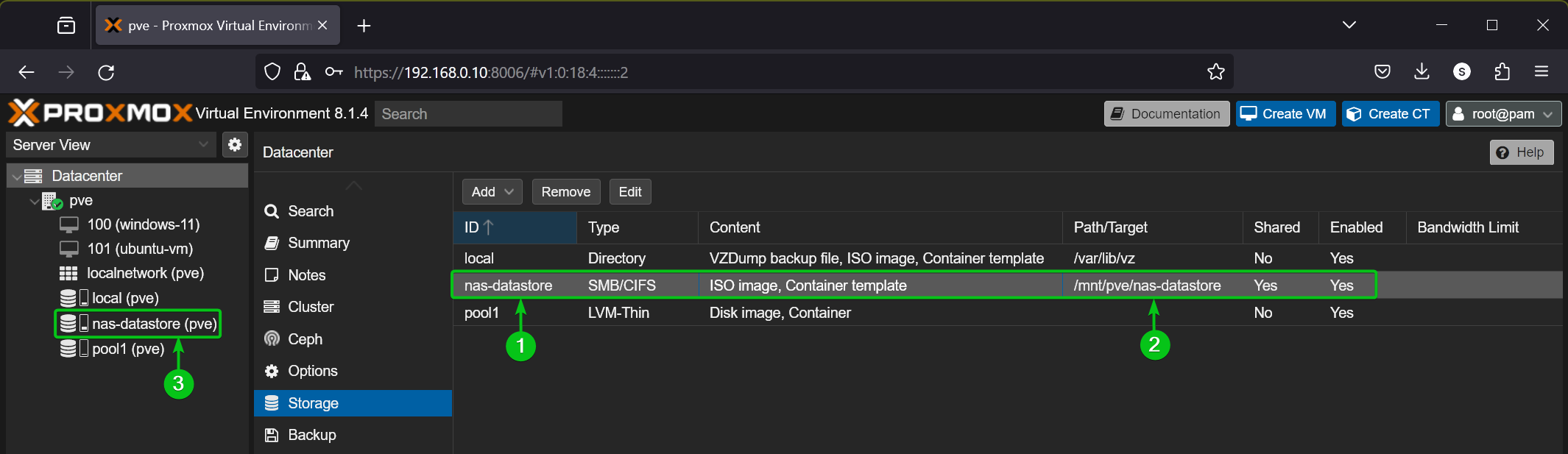Screen dimensions: 1568x454
Task: Click the Create CT button
Action: click(x=1390, y=114)
